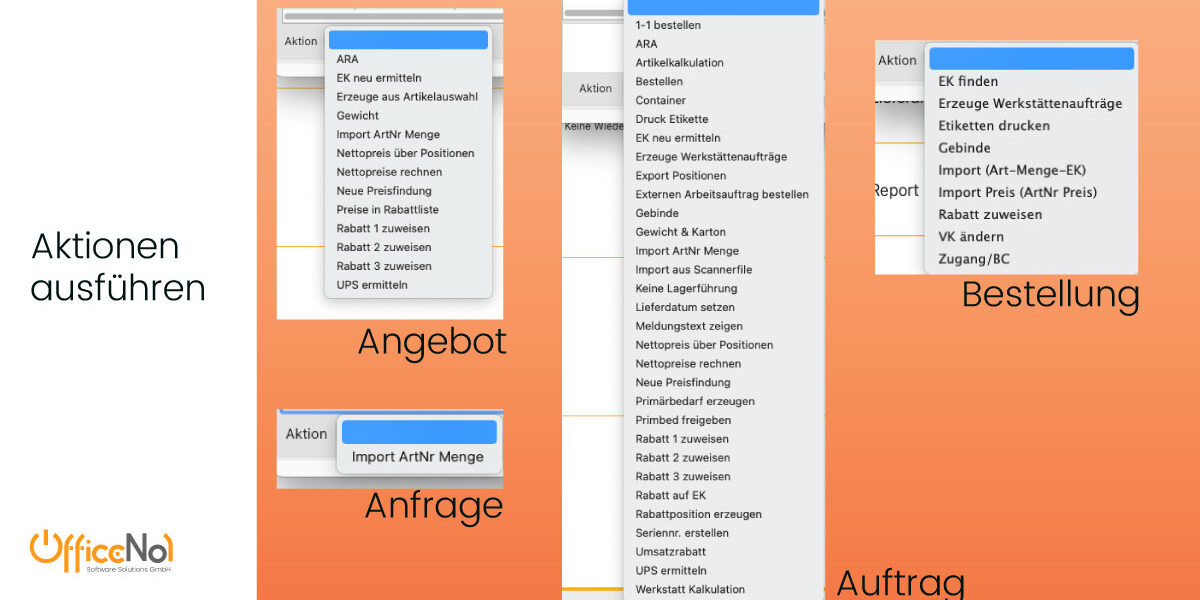Choose Umsatzrabatt
The width and height of the screenshot is (1200, 600).
(x=670, y=552)
